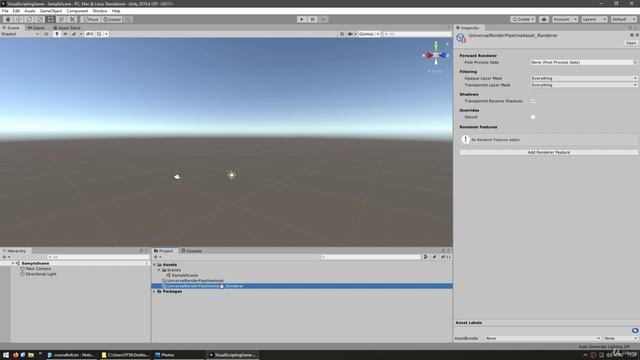The width and height of the screenshot is (640, 360).
Task: Click the Add Renderer Feature button
Action: click(549, 152)
